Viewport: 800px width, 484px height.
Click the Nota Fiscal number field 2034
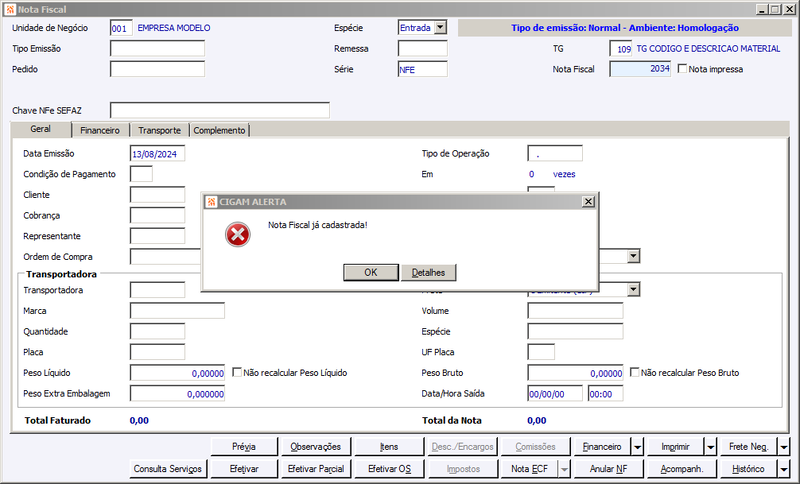pos(640,69)
